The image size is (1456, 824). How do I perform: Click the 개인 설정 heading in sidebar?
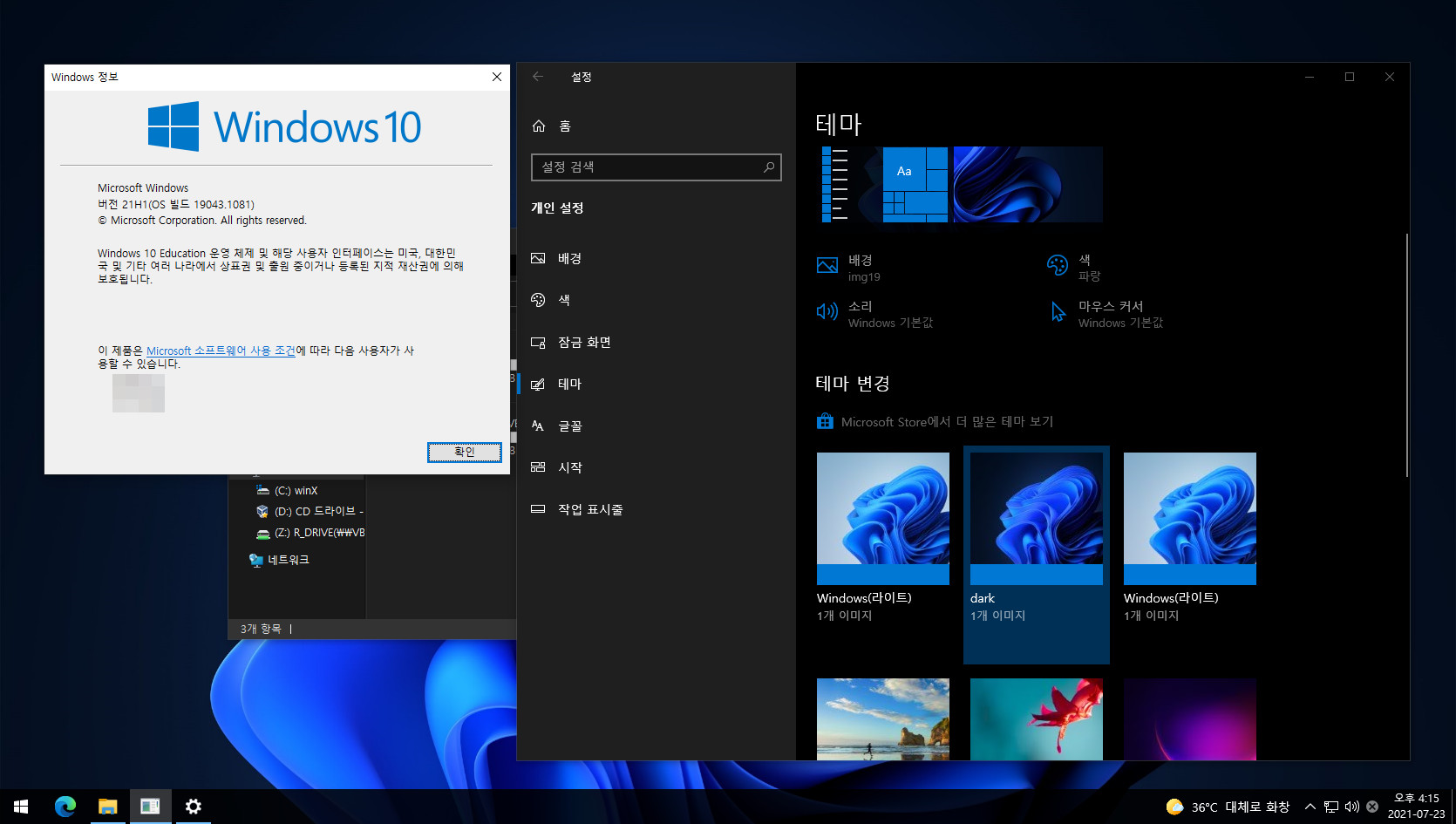[557, 208]
